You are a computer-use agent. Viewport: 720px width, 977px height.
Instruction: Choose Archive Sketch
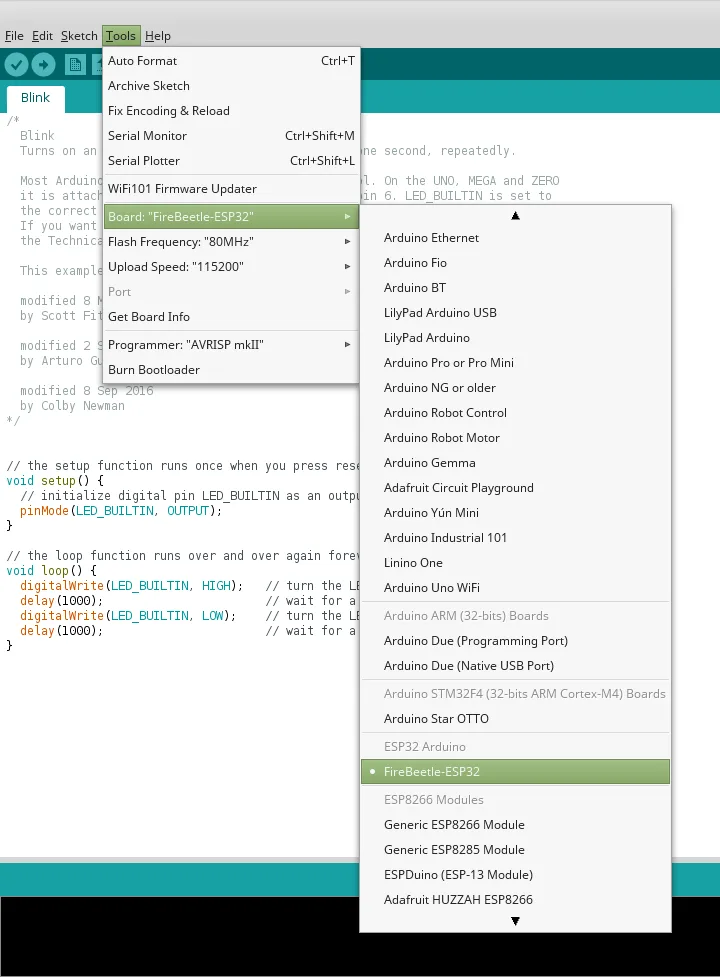point(231,86)
